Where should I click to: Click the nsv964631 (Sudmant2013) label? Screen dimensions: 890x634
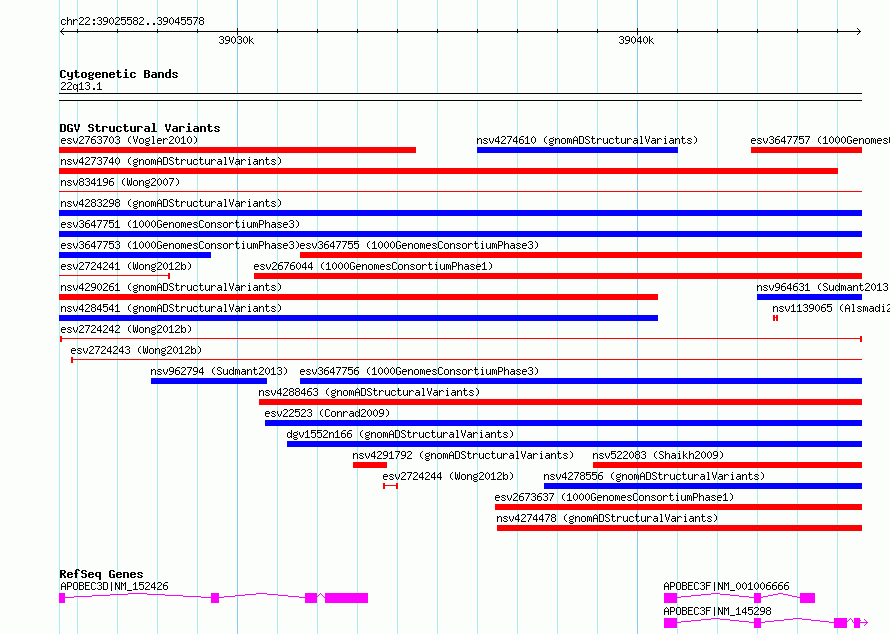[822, 287]
